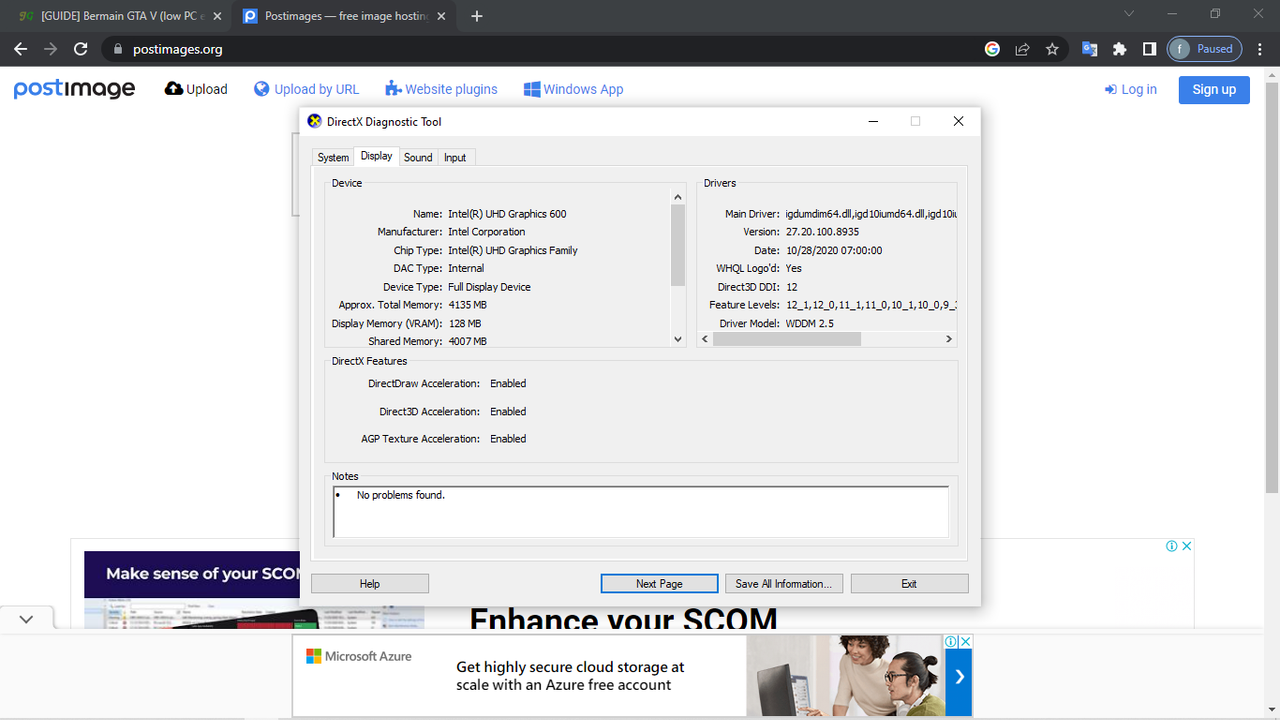Open the Extensions puzzle icon
Image resolution: width=1280 pixels, height=720 pixels.
coord(1120,49)
